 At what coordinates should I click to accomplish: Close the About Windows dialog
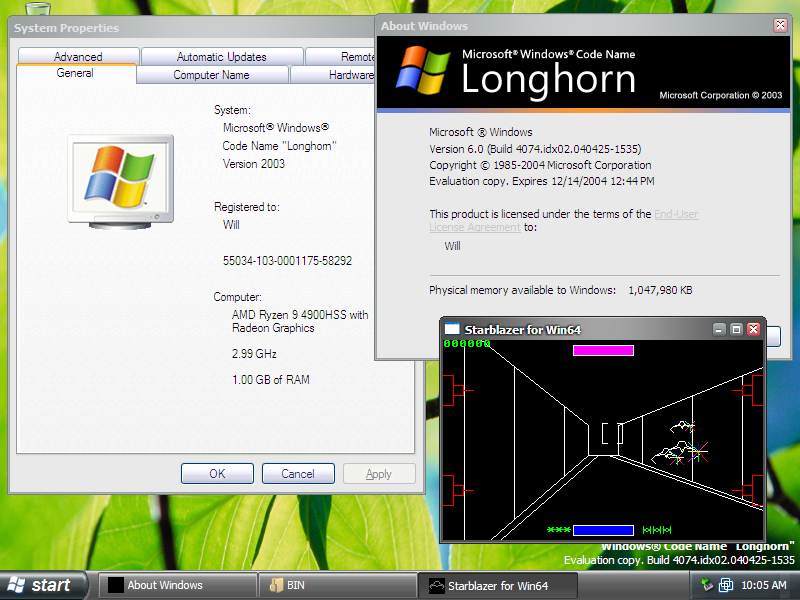click(780, 26)
